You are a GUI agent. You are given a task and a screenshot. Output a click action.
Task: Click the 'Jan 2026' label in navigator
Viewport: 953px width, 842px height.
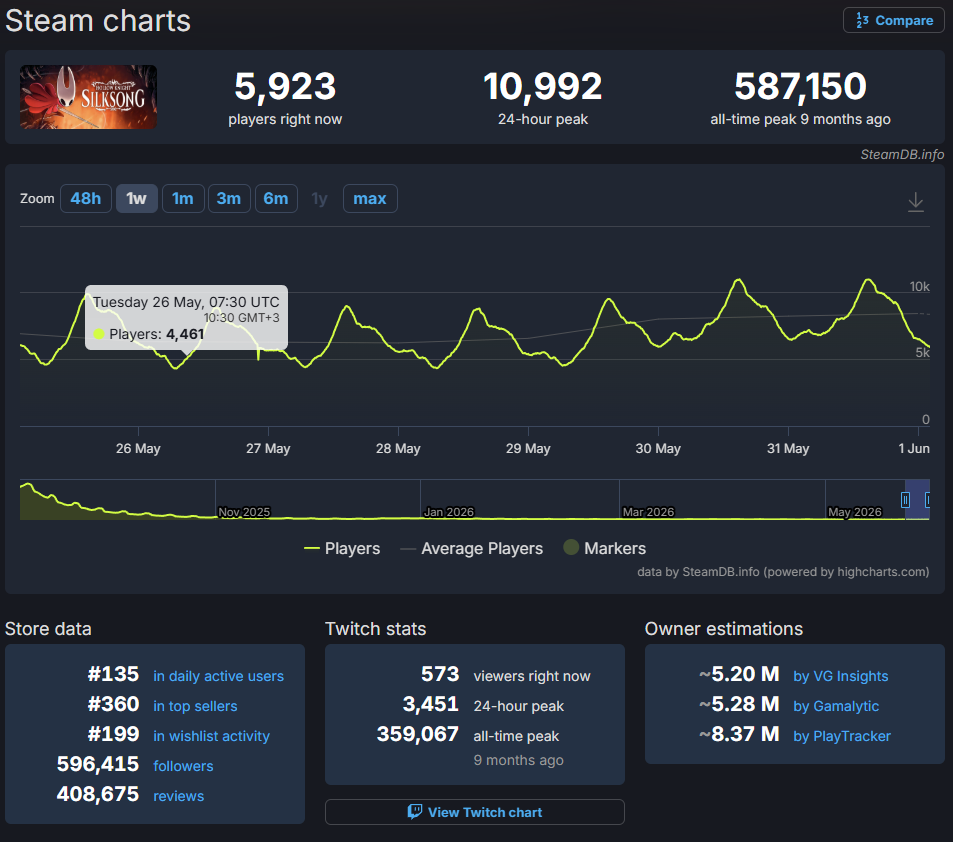[x=449, y=512]
